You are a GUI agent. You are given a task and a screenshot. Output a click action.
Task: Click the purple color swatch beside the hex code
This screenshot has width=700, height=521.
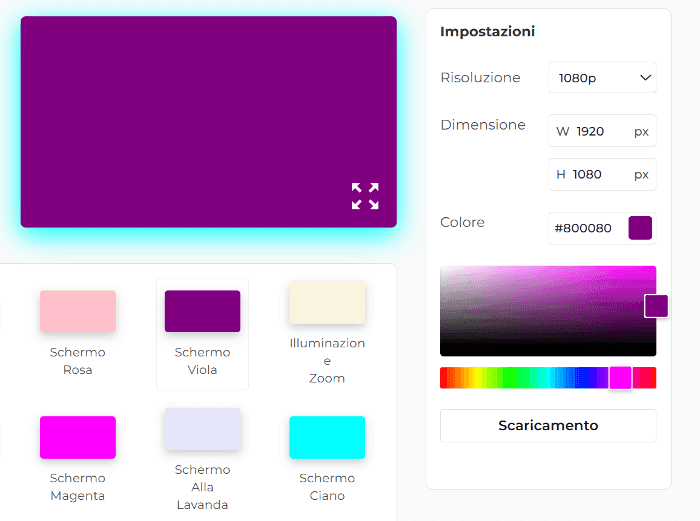click(x=640, y=228)
